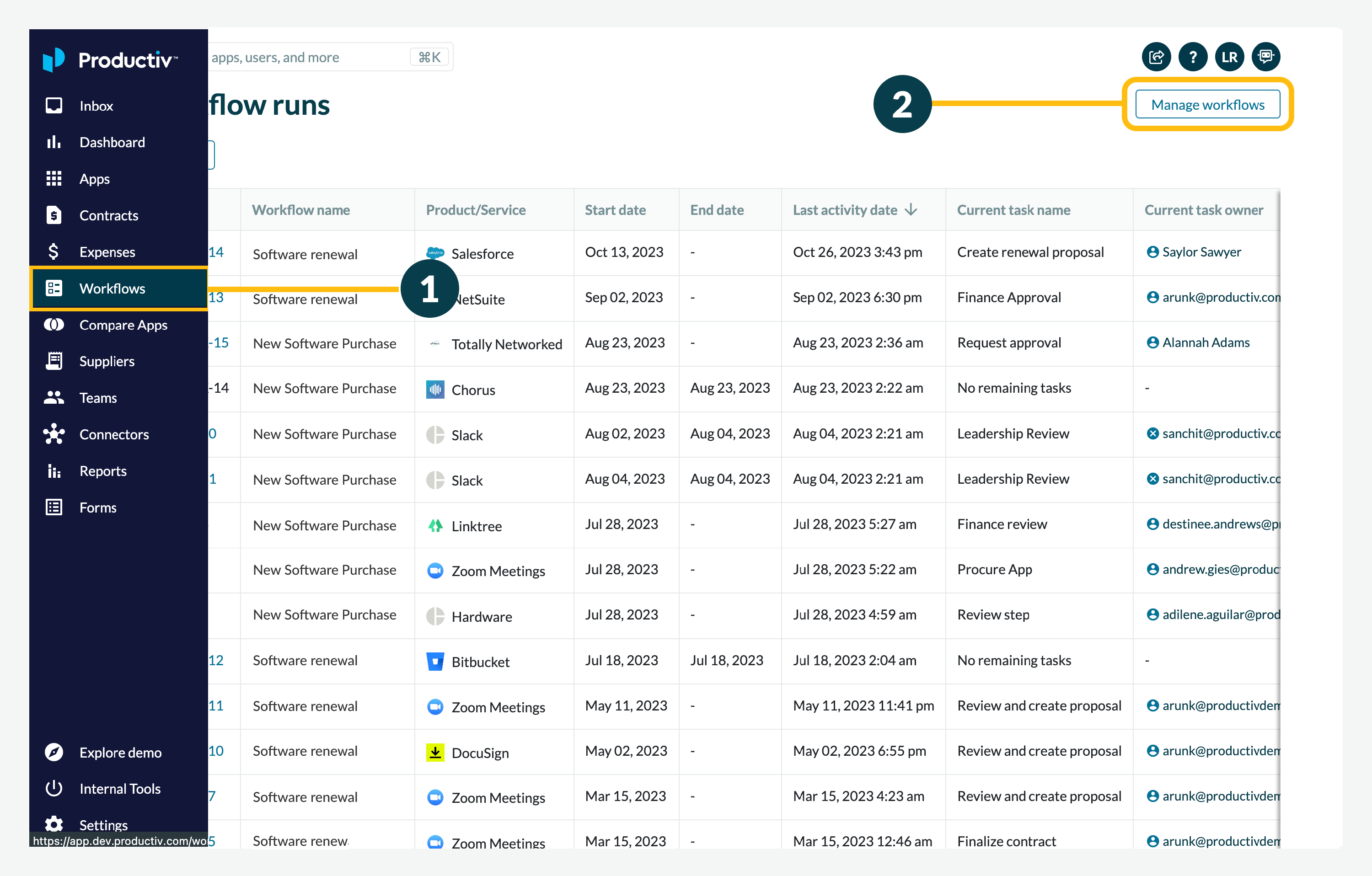The width and height of the screenshot is (1372, 876).
Task: Click the Settings gear icon
Action: [54, 823]
